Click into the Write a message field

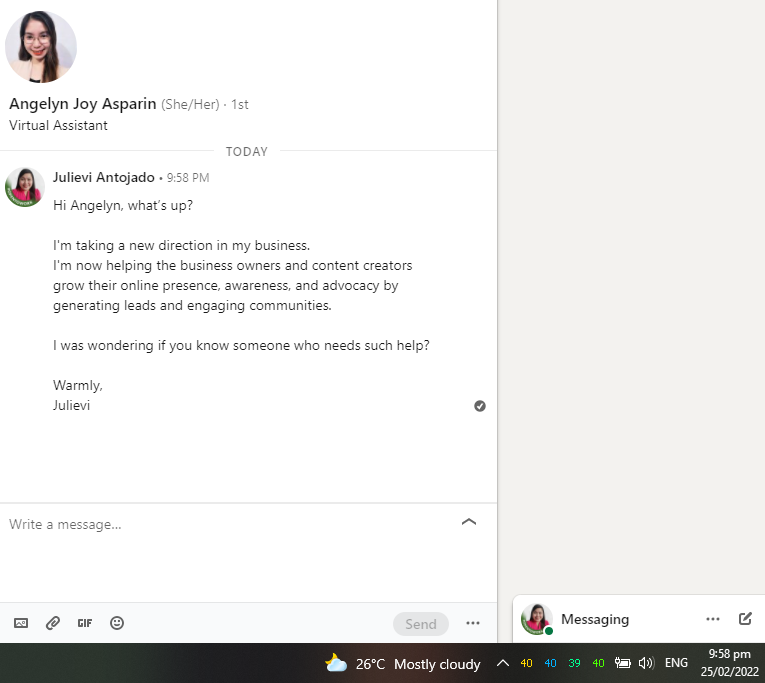(229, 524)
